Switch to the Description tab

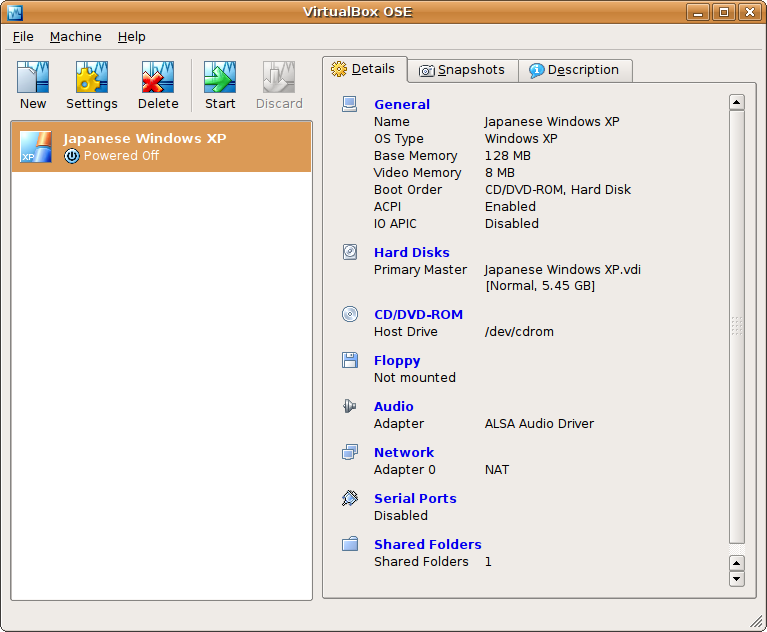(x=575, y=70)
